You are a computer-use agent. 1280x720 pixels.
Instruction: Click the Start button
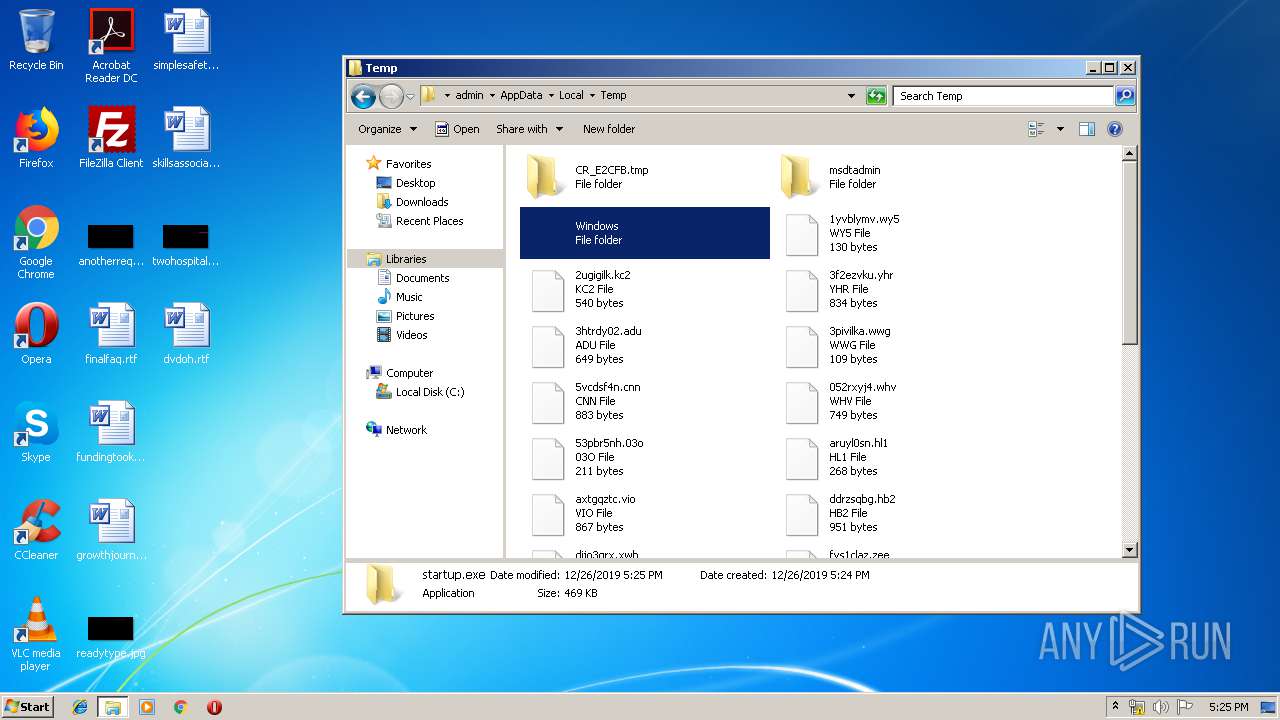pos(27,706)
